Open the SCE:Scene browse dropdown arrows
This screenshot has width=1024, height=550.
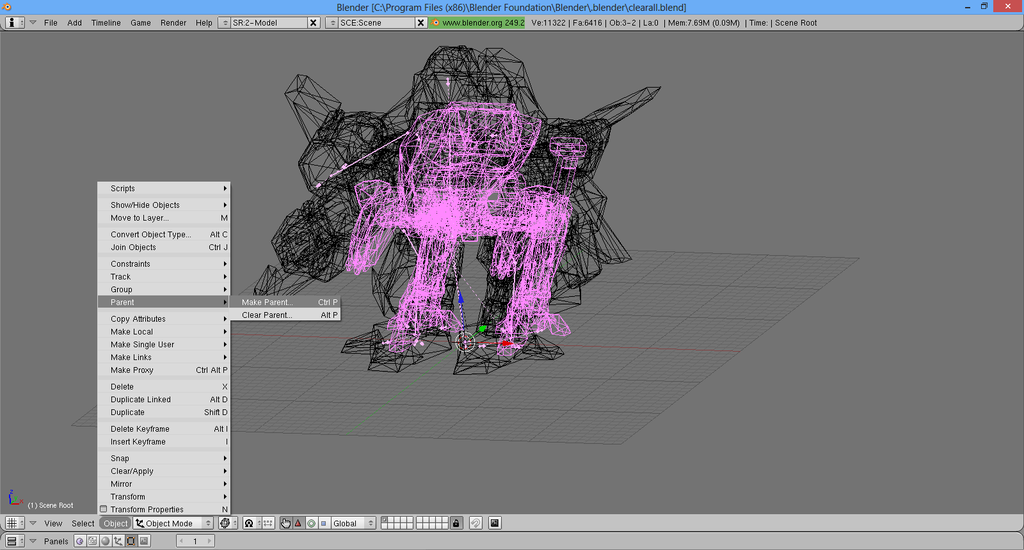pos(332,22)
